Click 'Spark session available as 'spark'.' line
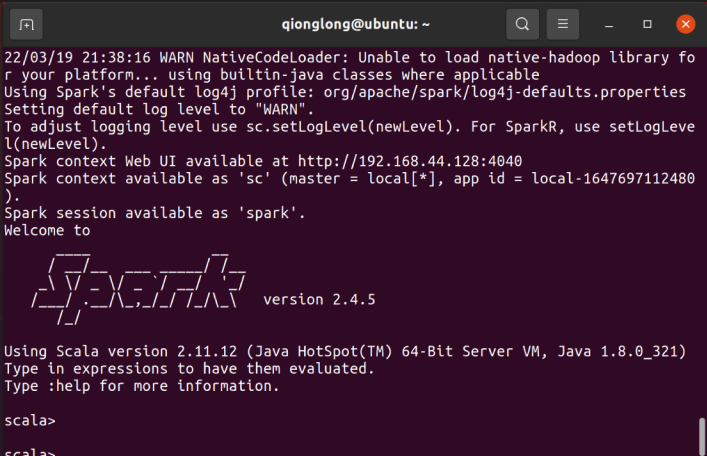 pyautogui.click(x=155, y=213)
